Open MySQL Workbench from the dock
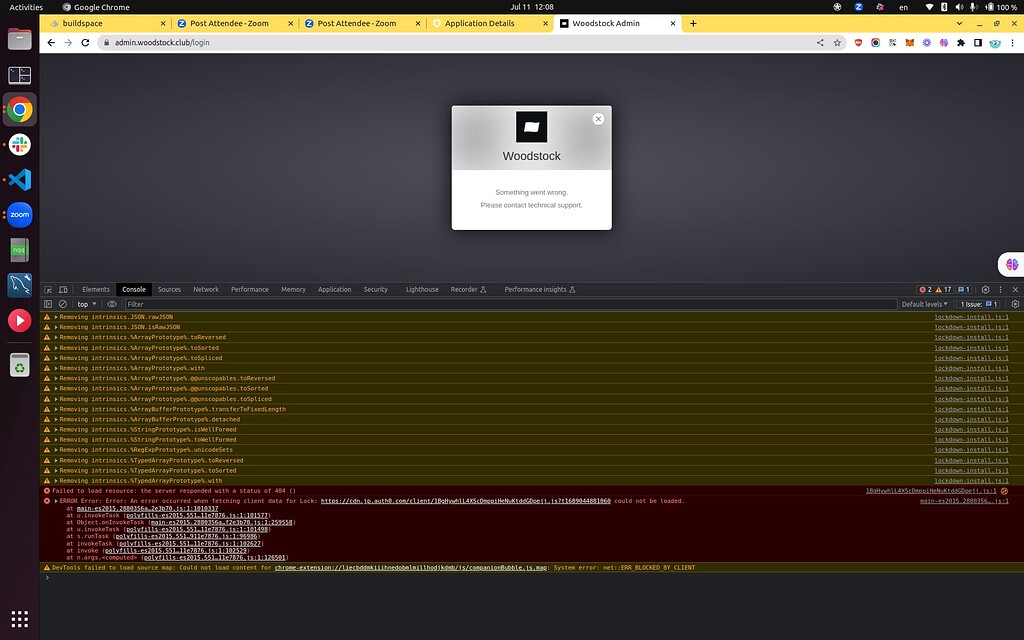1024x640 pixels. click(20, 285)
